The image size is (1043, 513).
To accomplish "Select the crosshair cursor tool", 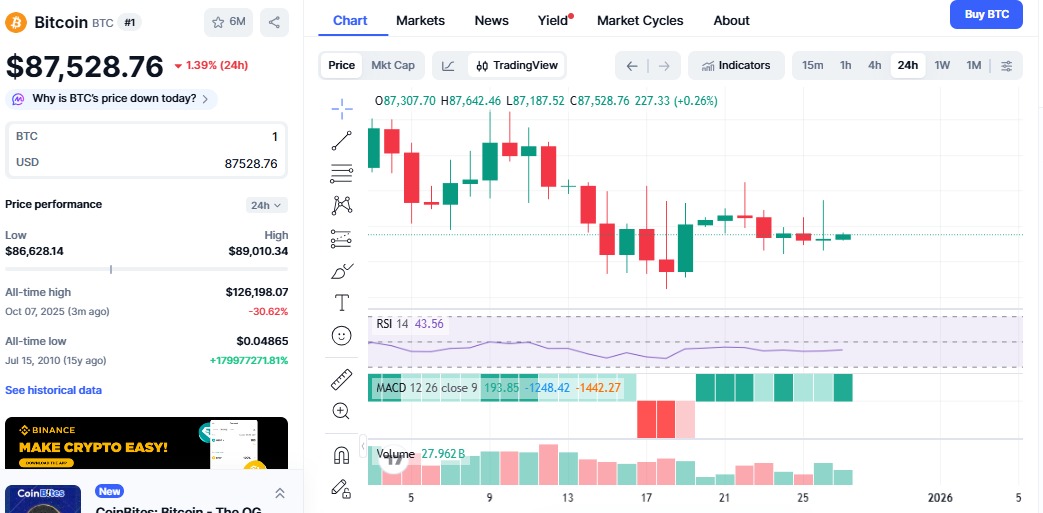I will pos(342,108).
